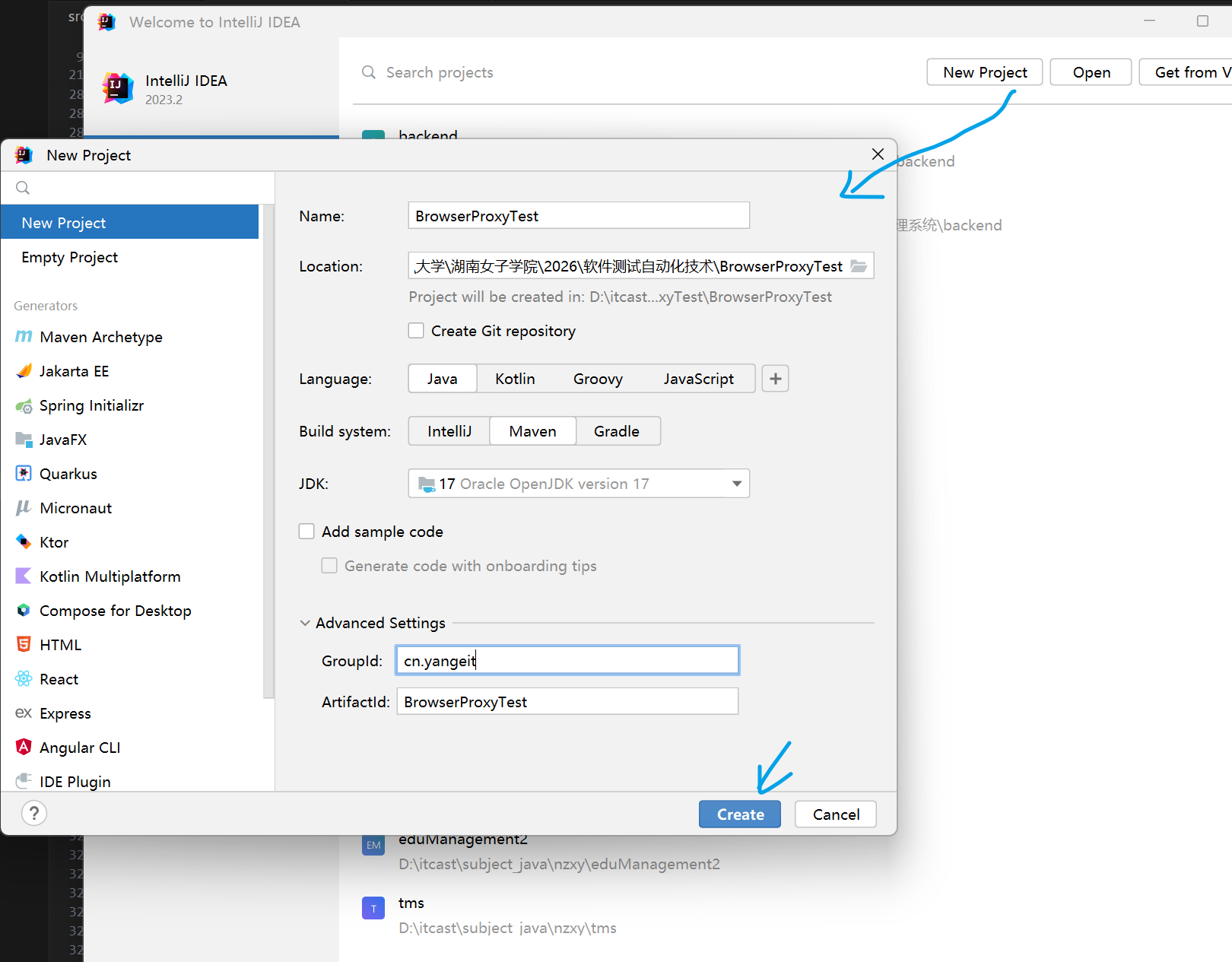Screen dimensions: 1232x962
Task: Click the React generator icon
Action: (24, 679)
